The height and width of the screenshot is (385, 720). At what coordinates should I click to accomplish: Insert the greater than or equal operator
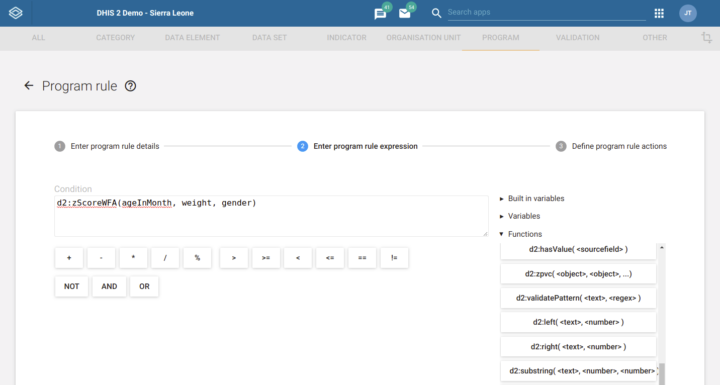pyautogui.click(x=266, y=258)
